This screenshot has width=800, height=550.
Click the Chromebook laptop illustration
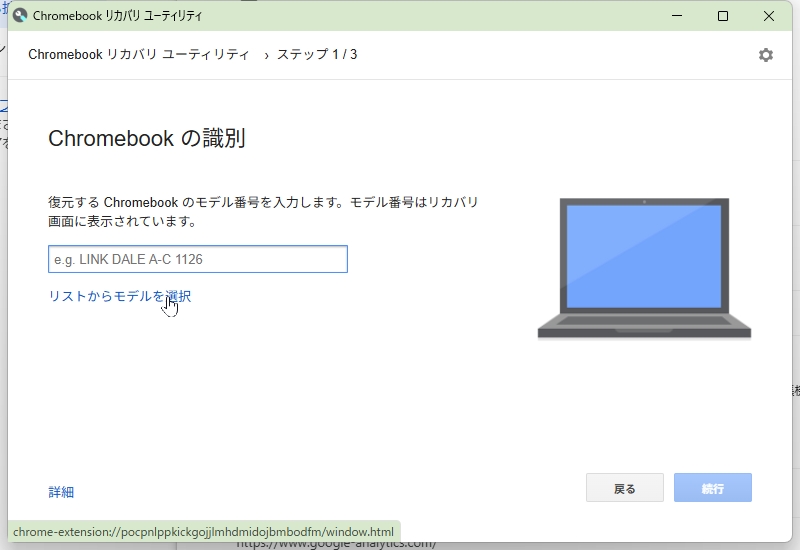tap(644, 268)
